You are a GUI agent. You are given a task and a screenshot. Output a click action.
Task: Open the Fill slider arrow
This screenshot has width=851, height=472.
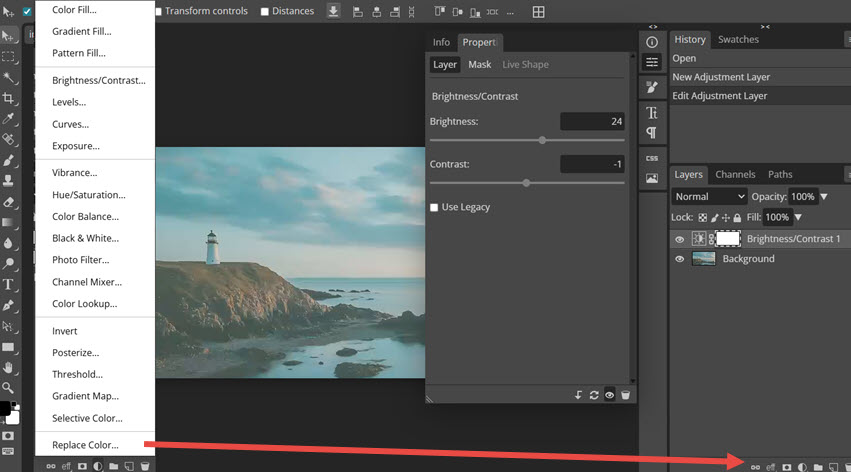pyautogui.click(x=798, y=217)
